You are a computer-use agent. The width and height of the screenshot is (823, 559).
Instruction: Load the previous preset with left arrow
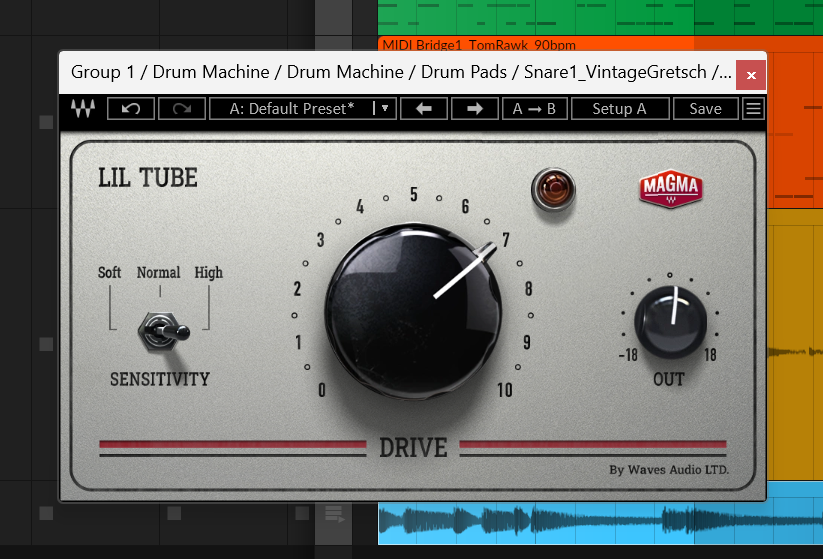(x=423, y=108)
